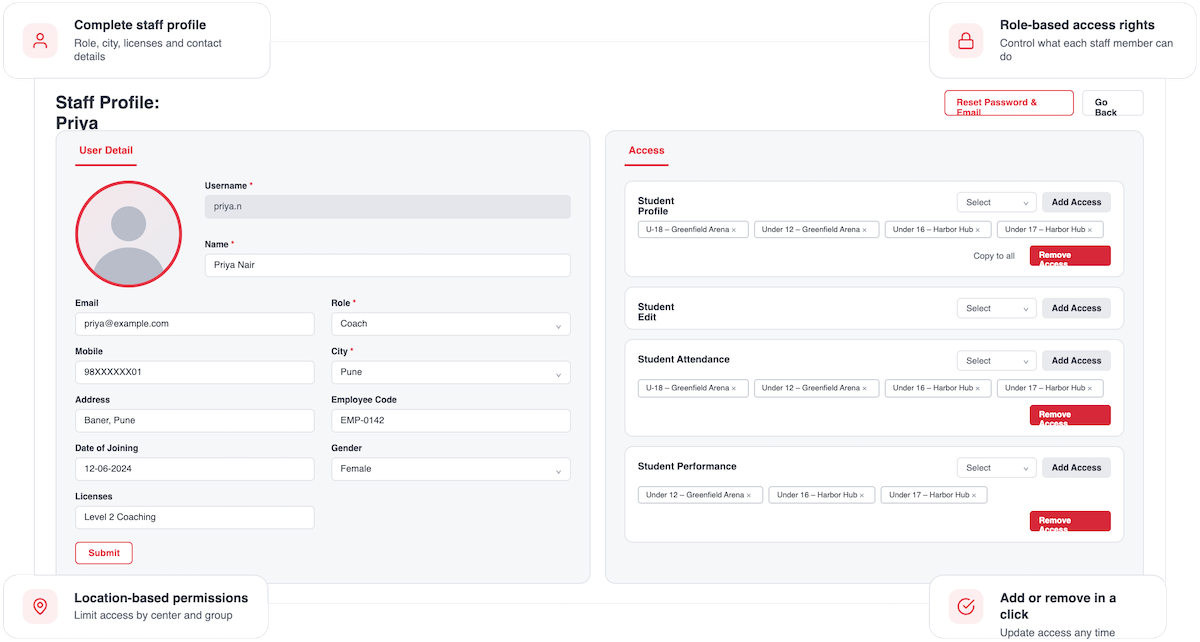Click the checkmark circle icon on Add or remove card
The width and height of the screenshot is (1200, 642).
(x=966, y=606)
